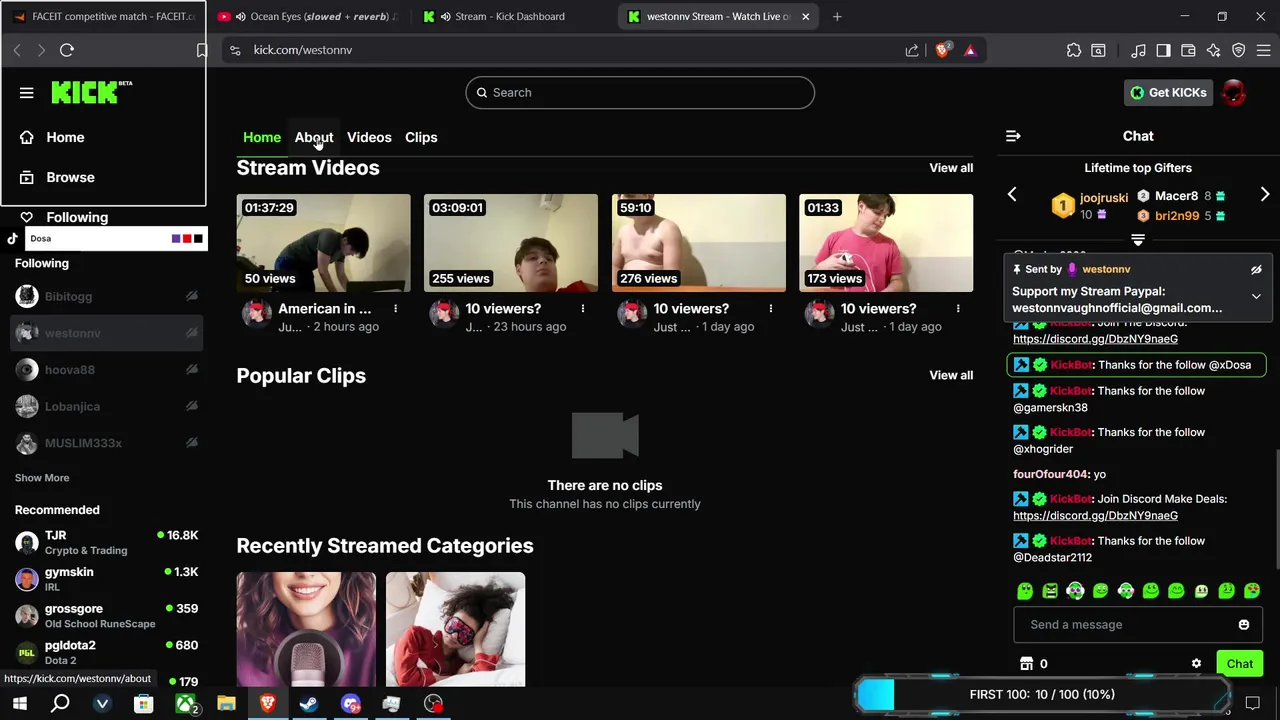Select the channel Home tab
This screenshot has width=1280, height=720.
point(262,137)
